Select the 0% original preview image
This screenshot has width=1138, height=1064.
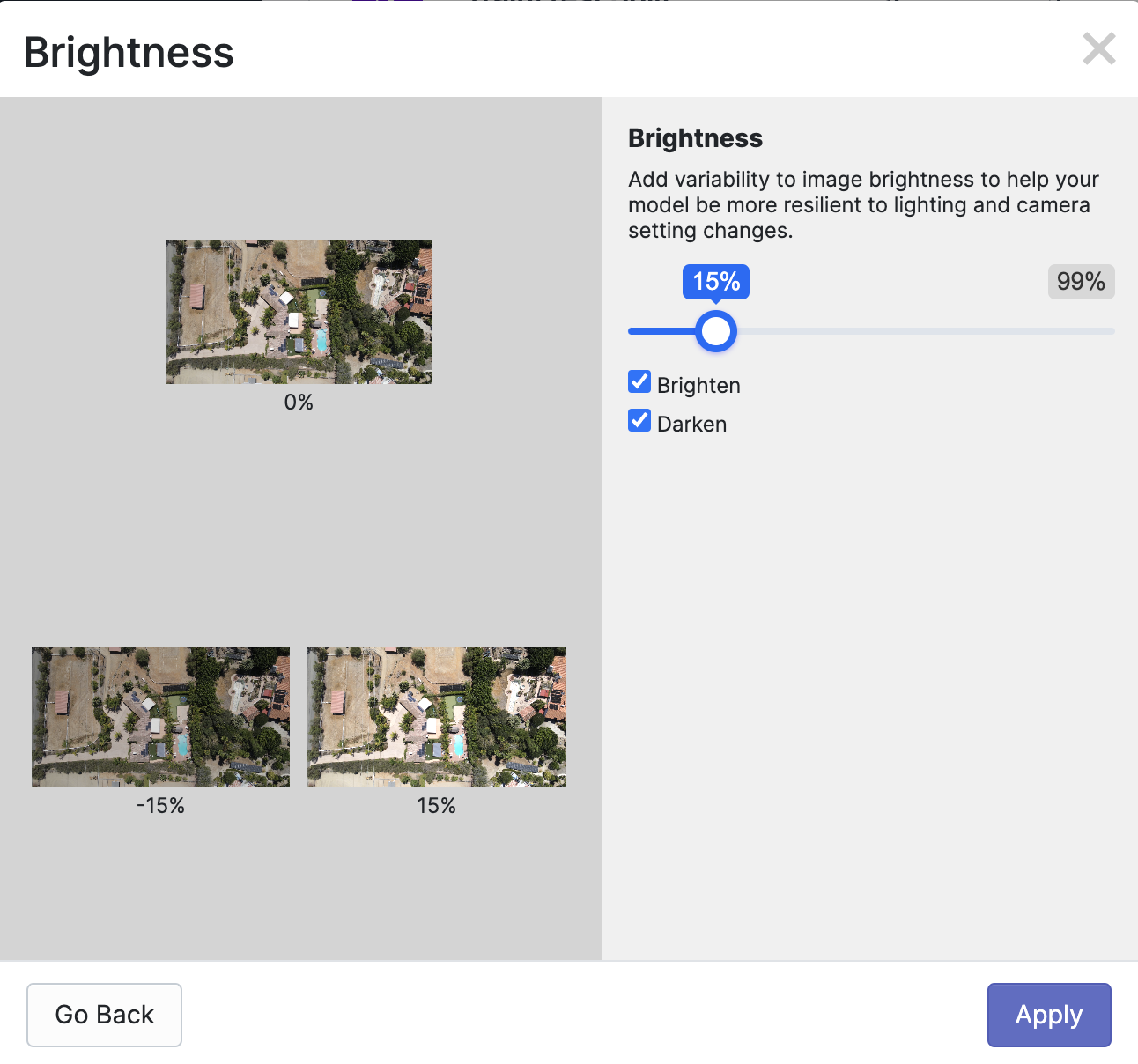[299, 312]
